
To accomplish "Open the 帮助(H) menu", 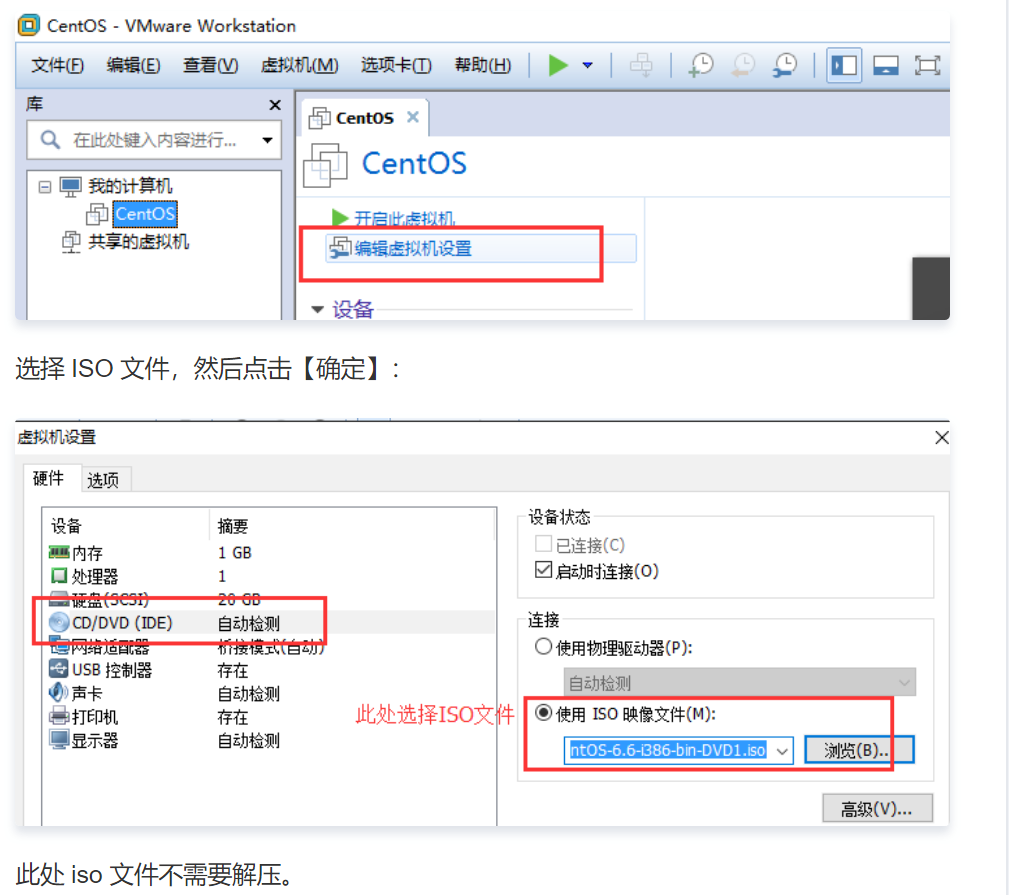I will 483,65.
